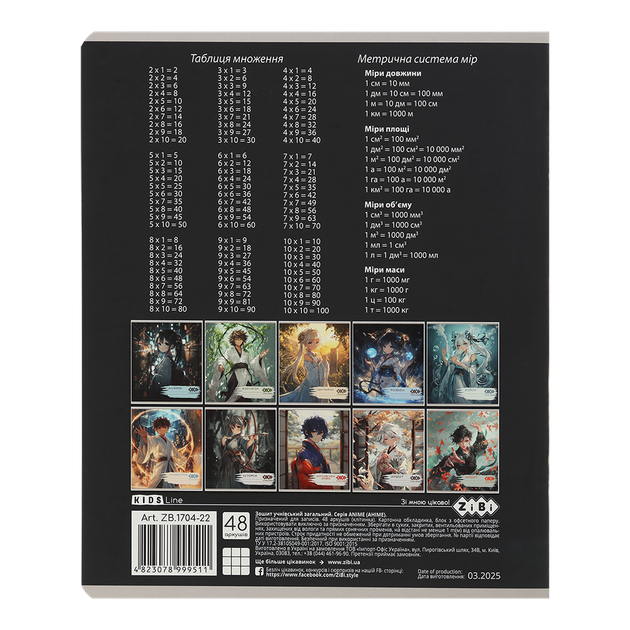
Task: Click the equation '9 x 9 = 81'
Action: pos(235,302)
